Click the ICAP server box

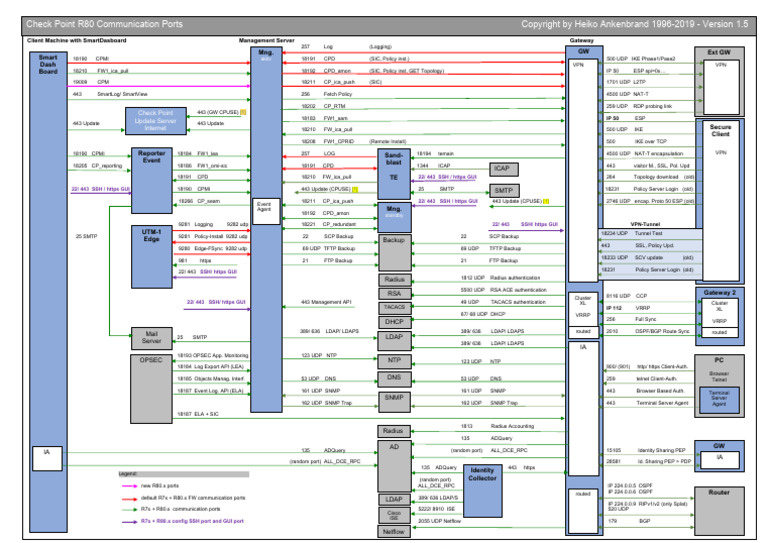click(x=502, y=168)
